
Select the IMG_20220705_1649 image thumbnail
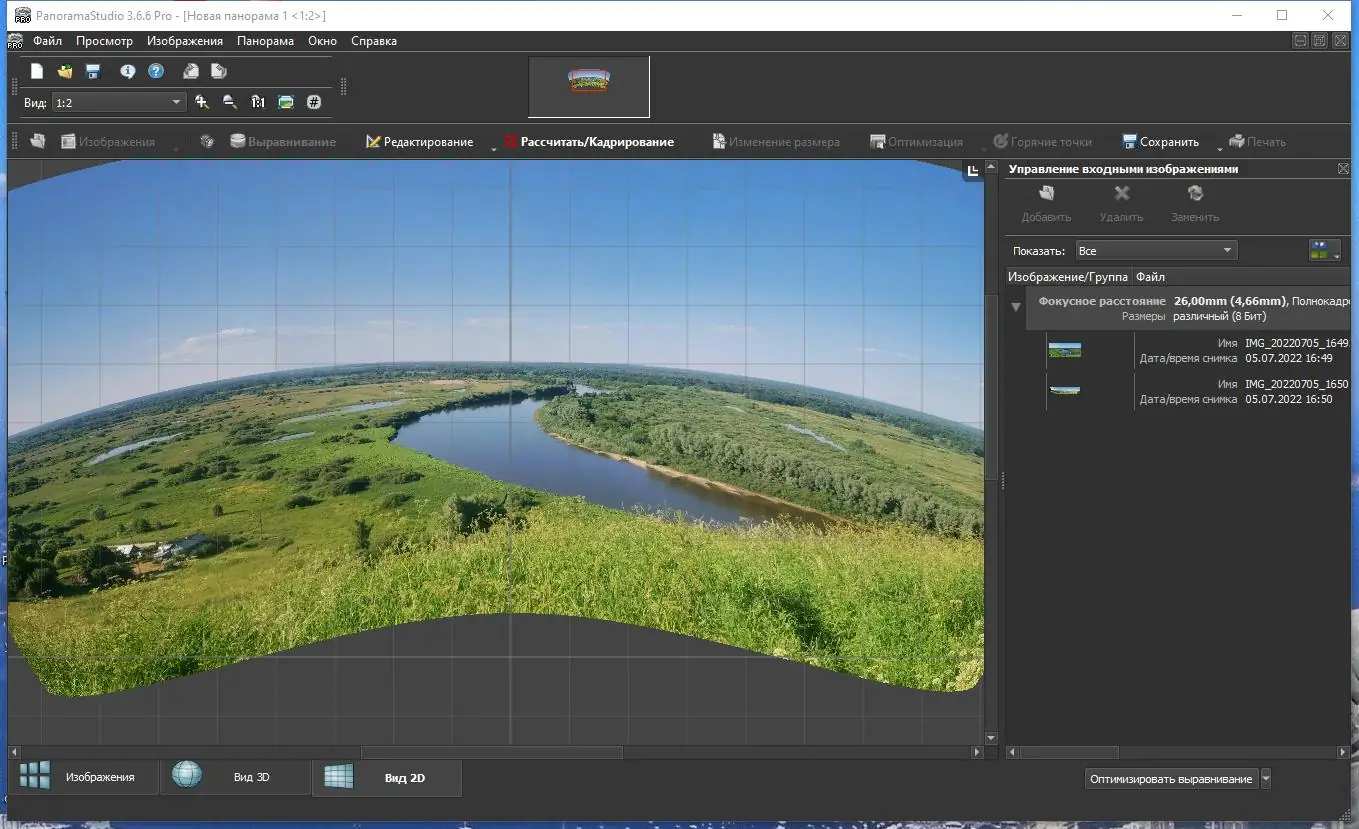pyautogui.click(x=1064, y=351)
